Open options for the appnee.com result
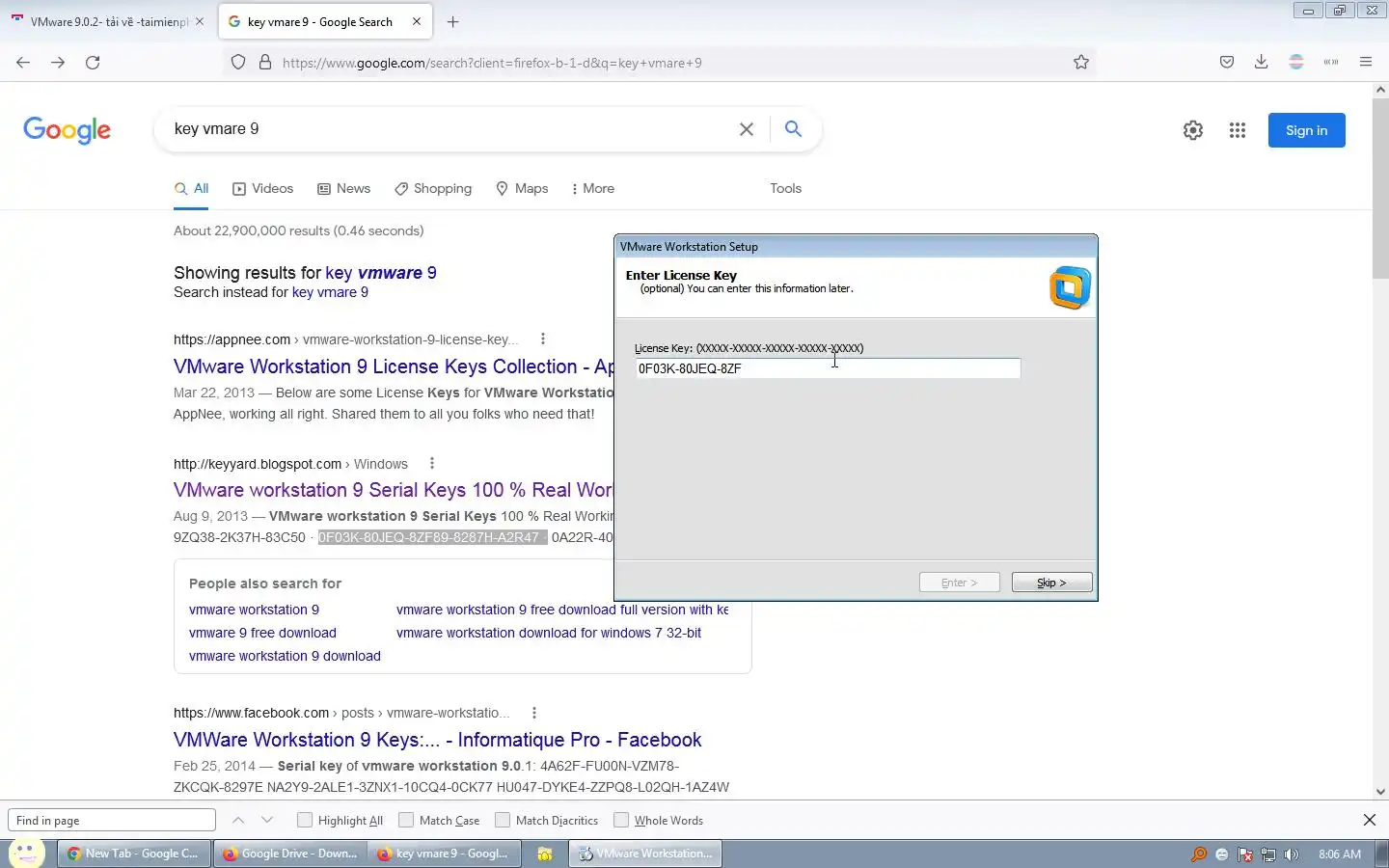The width and height of the screenshot is (1389, 868). click(543, 339)
